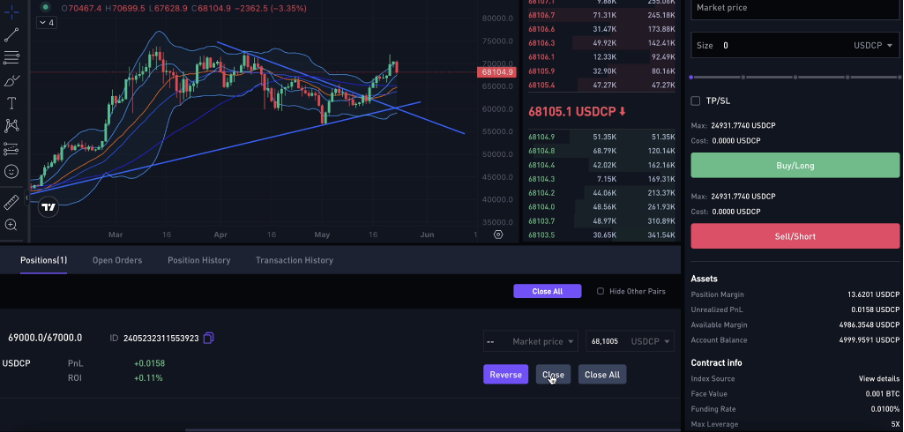Select the pattern drawing tool

point(11,126)
